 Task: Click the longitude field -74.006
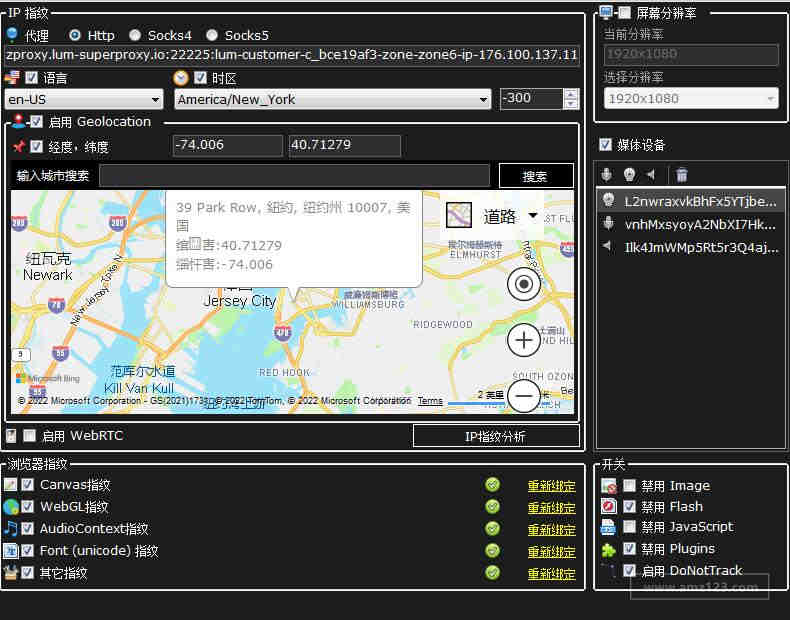click(227, 146)
